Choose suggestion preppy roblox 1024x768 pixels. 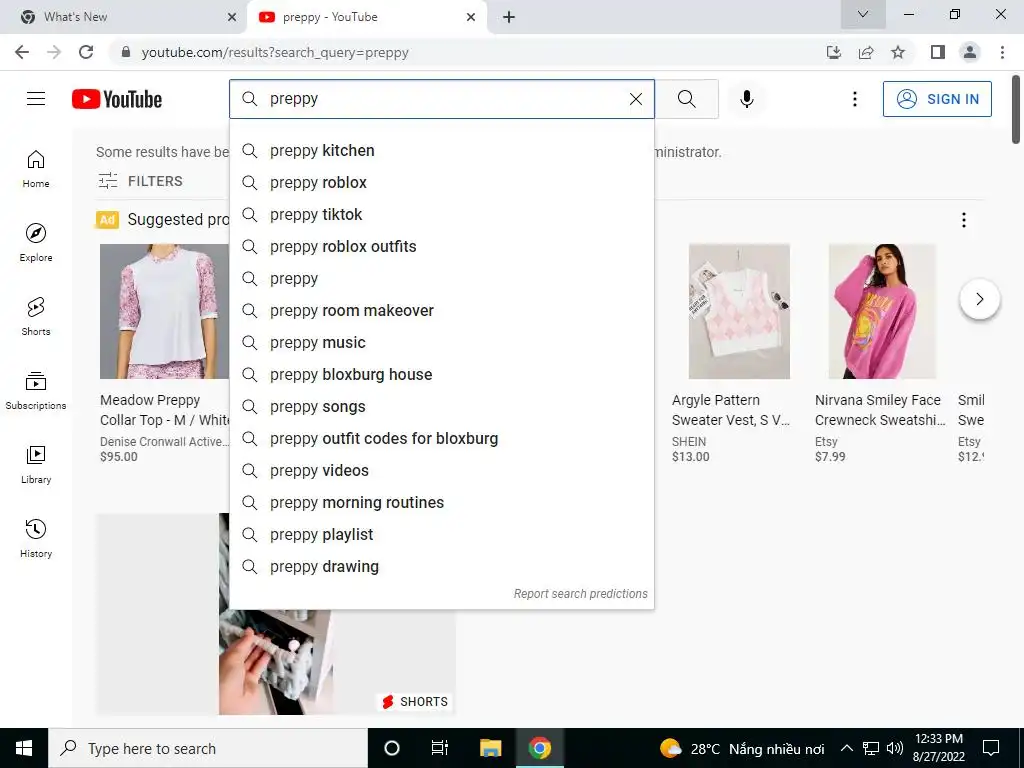tap(441, 183)
